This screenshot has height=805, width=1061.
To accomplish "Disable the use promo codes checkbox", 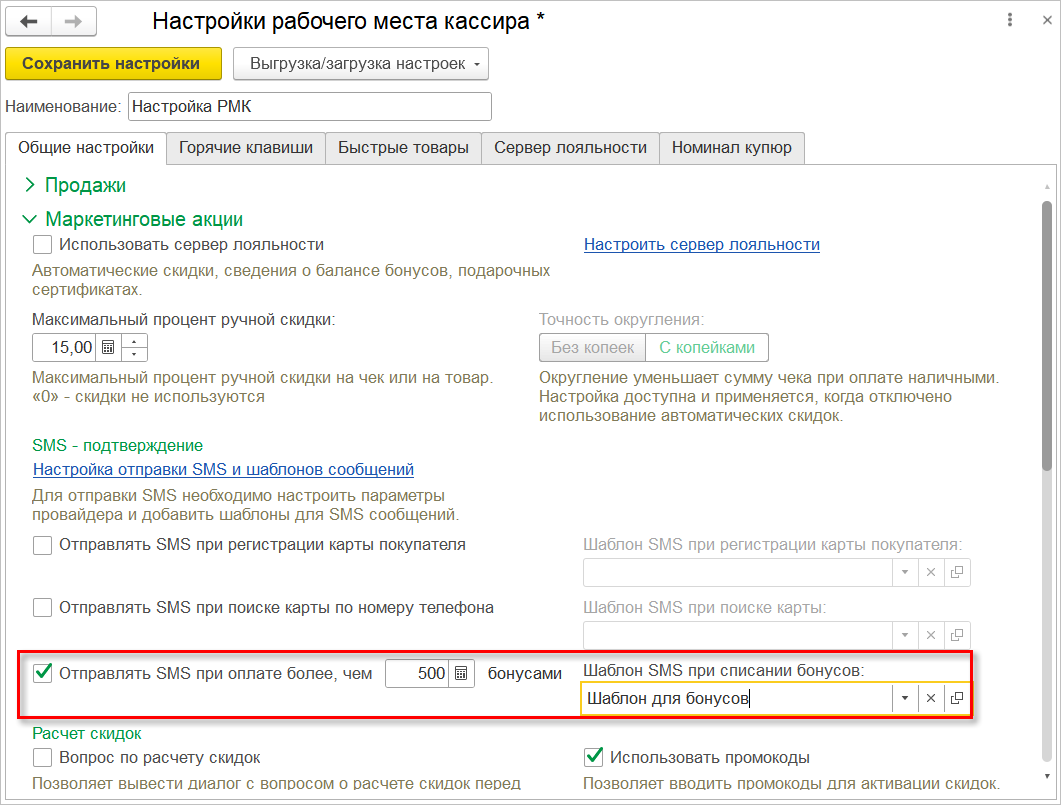I will point(594,757).
